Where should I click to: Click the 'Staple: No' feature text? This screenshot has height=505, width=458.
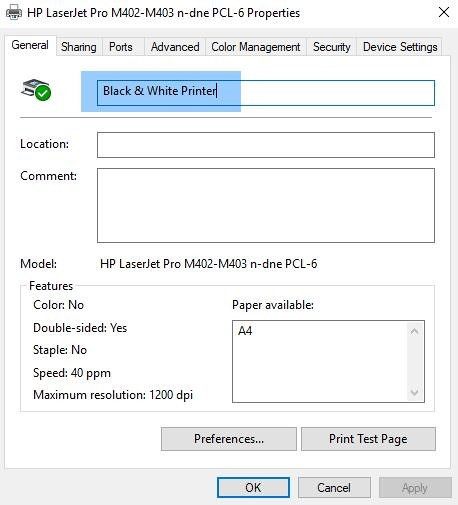[x=60, y=350]
